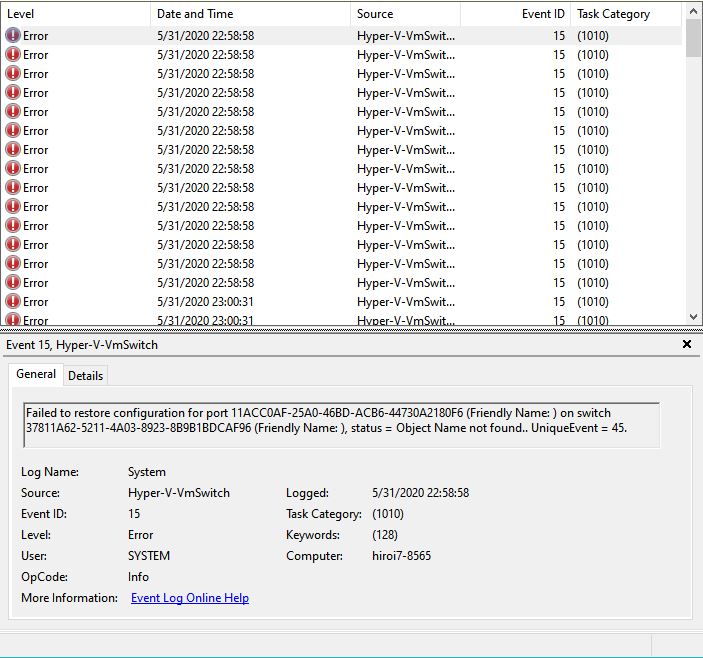
Task: Click the "OpCode:" label
Action: click(44, 577)
